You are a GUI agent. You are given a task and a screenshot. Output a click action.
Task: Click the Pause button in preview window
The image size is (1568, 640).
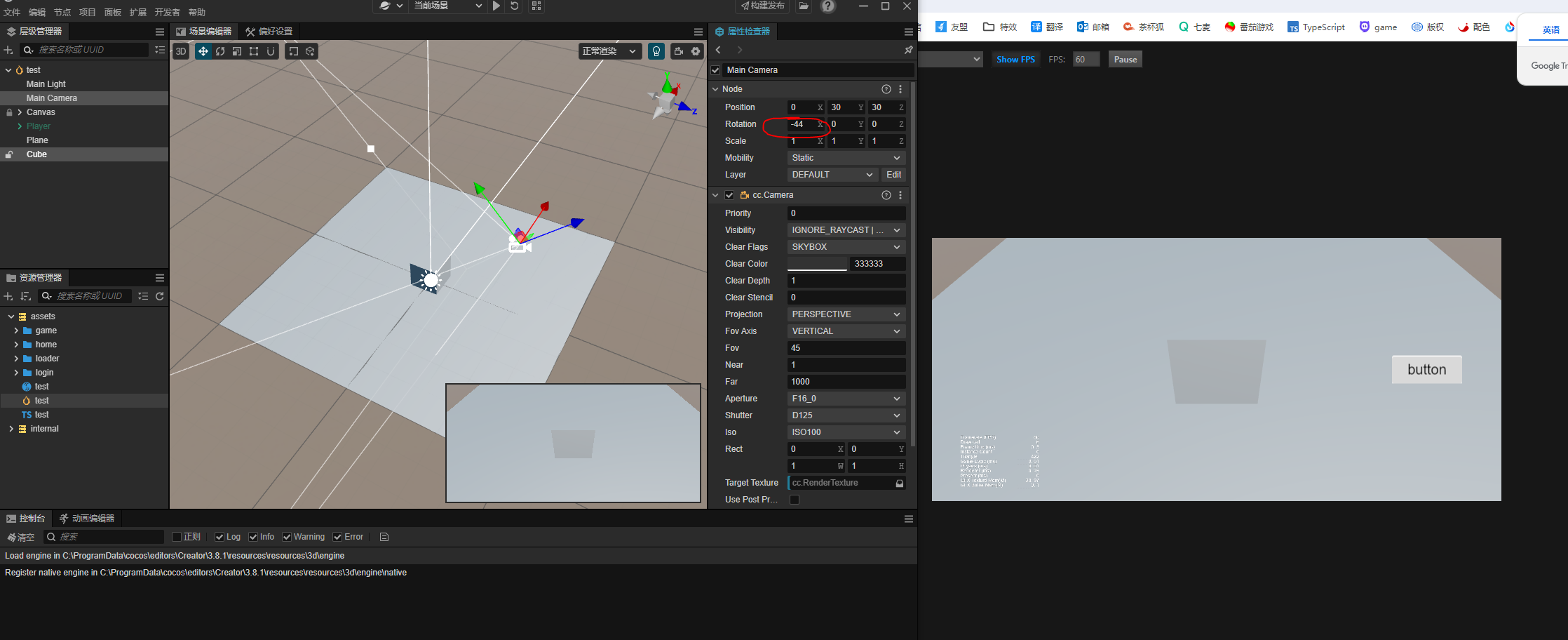click(x=1126, y=60)
